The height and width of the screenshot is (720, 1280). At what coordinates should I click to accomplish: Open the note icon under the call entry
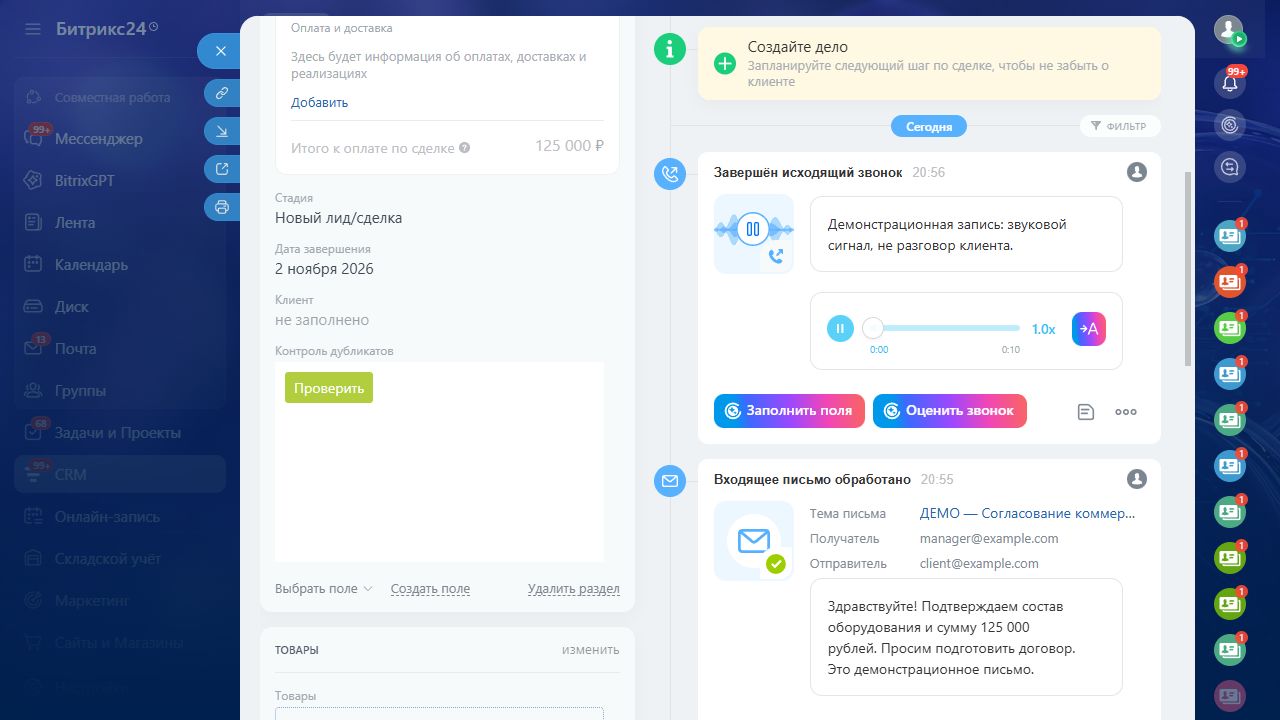tap(1086, 411)
